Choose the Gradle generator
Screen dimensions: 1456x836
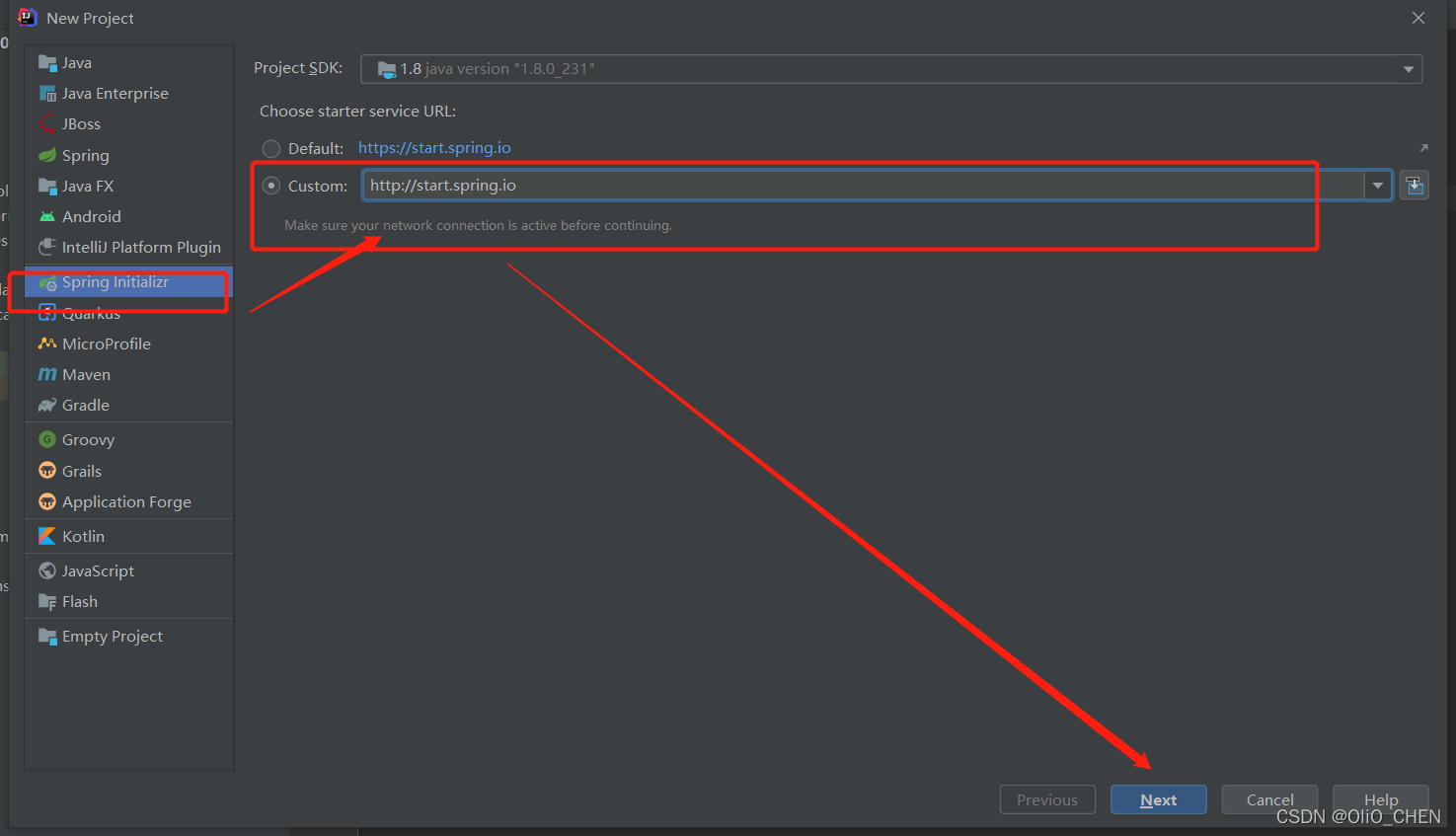point(84,405)
